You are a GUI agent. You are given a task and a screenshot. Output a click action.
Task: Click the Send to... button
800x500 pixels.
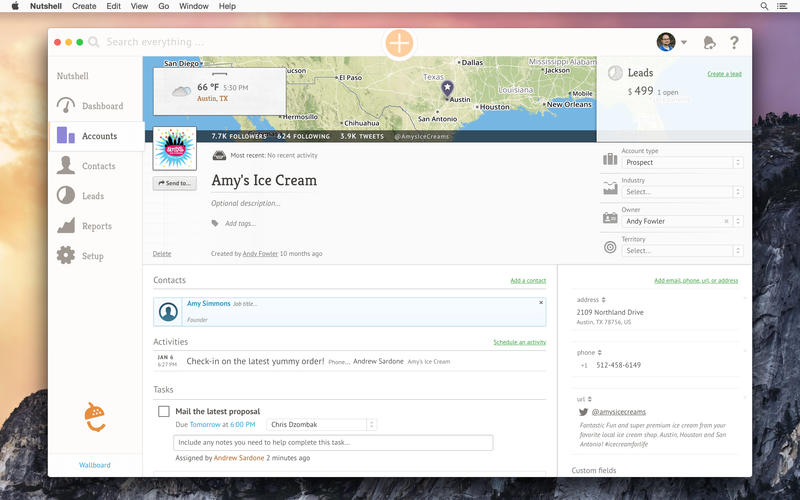174,183
